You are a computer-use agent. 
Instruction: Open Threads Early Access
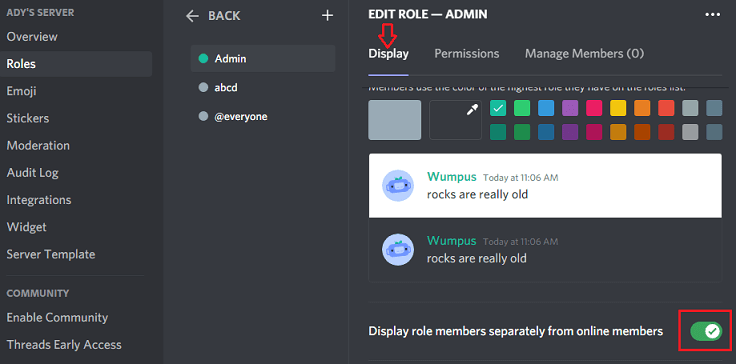click(x=64, y=345)
